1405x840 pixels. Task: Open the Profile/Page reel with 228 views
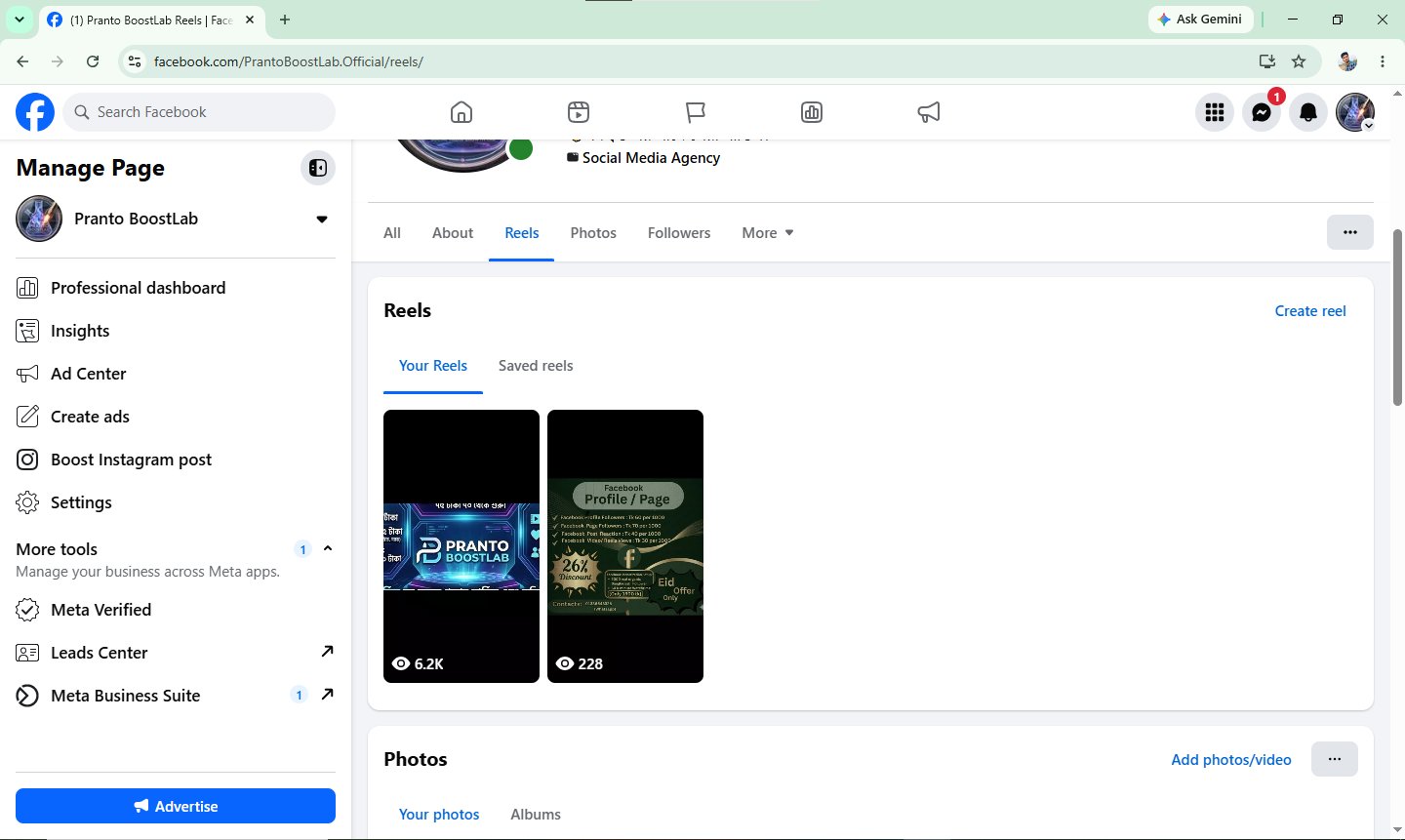click(625, 546)
